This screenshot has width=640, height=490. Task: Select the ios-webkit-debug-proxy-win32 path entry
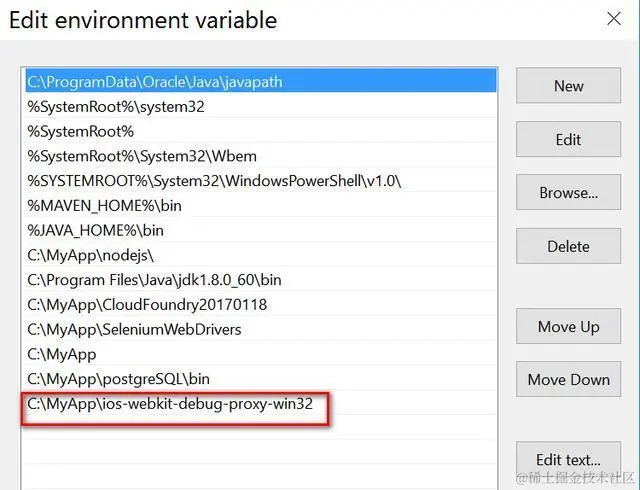coord(261,403)
